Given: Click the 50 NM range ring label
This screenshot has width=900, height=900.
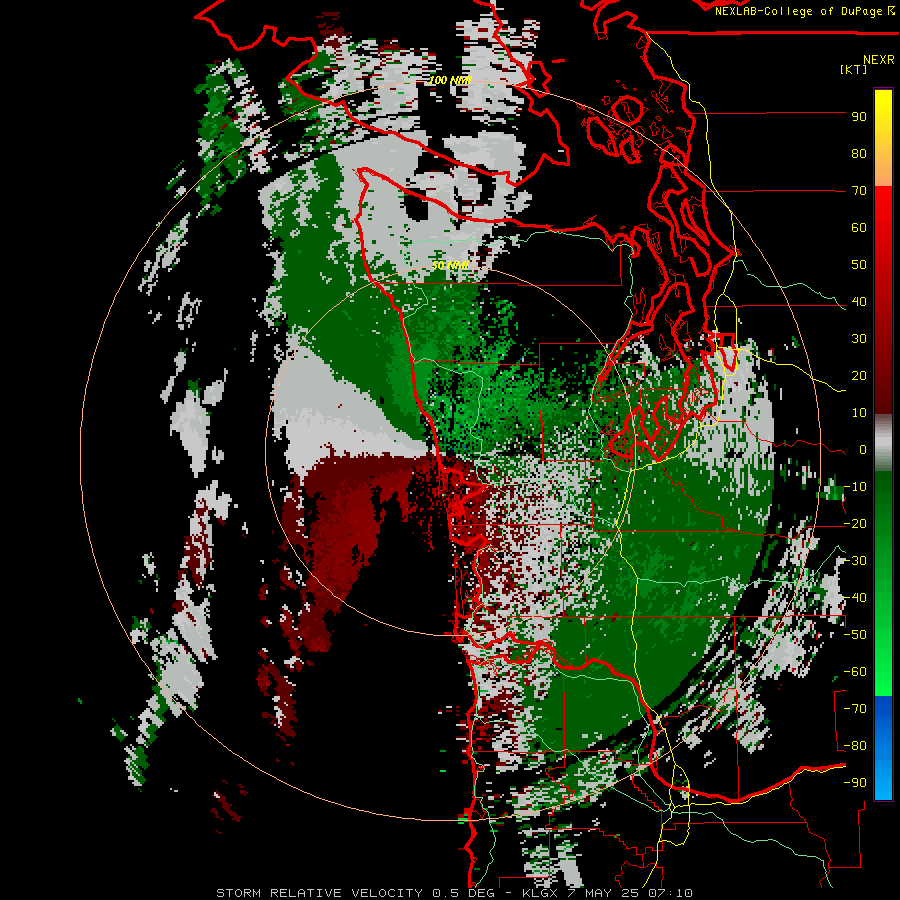Looking at the screenshot, I should point(451,265).
